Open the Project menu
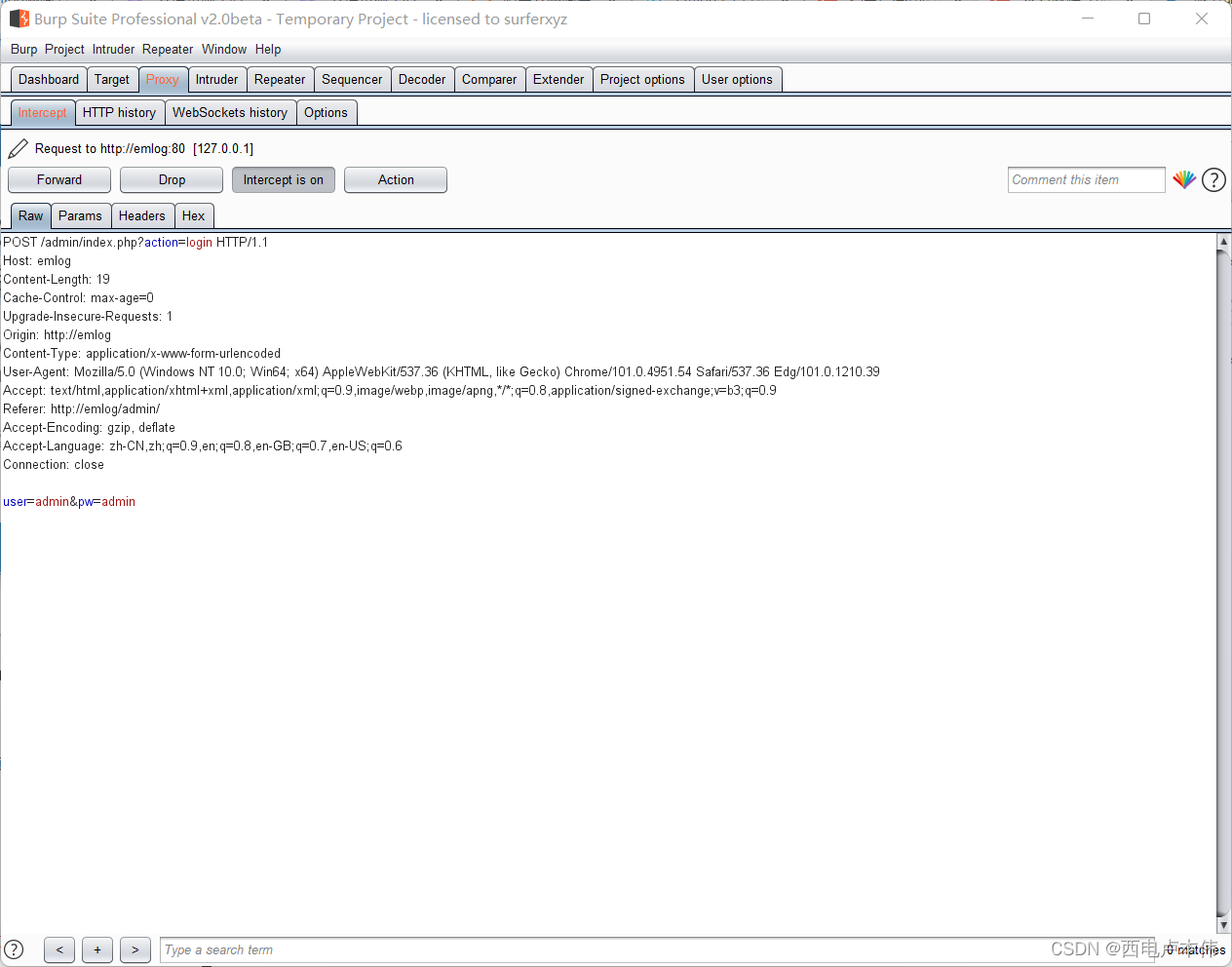 [64, 49]
